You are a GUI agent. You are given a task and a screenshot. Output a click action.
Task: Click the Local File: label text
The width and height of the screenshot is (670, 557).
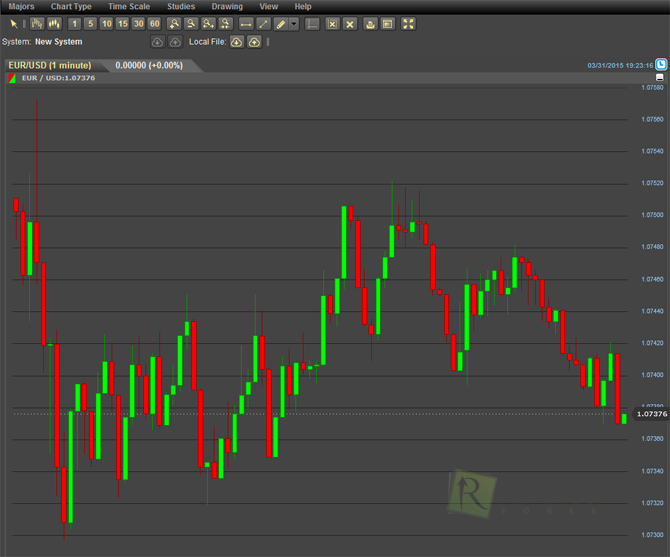207,42
